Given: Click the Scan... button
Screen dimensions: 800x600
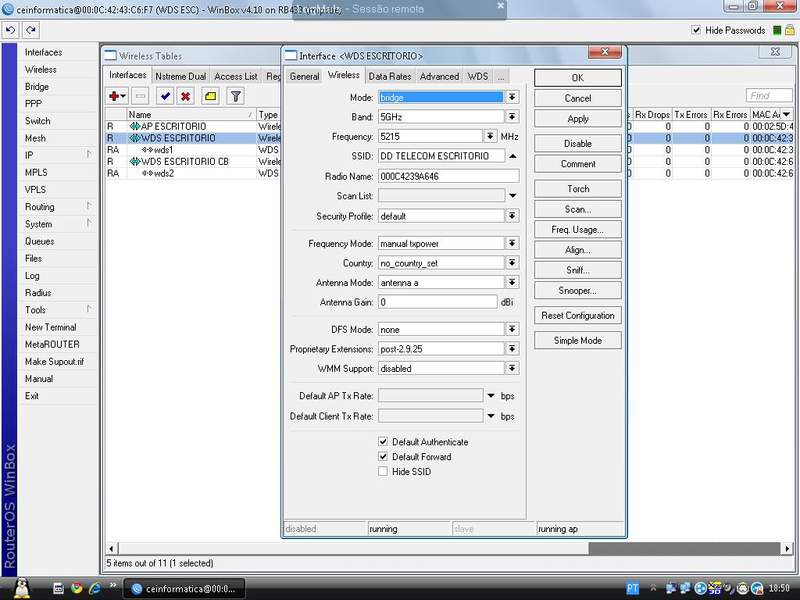Looking at the screenshot, I should (x=578, y=209).
